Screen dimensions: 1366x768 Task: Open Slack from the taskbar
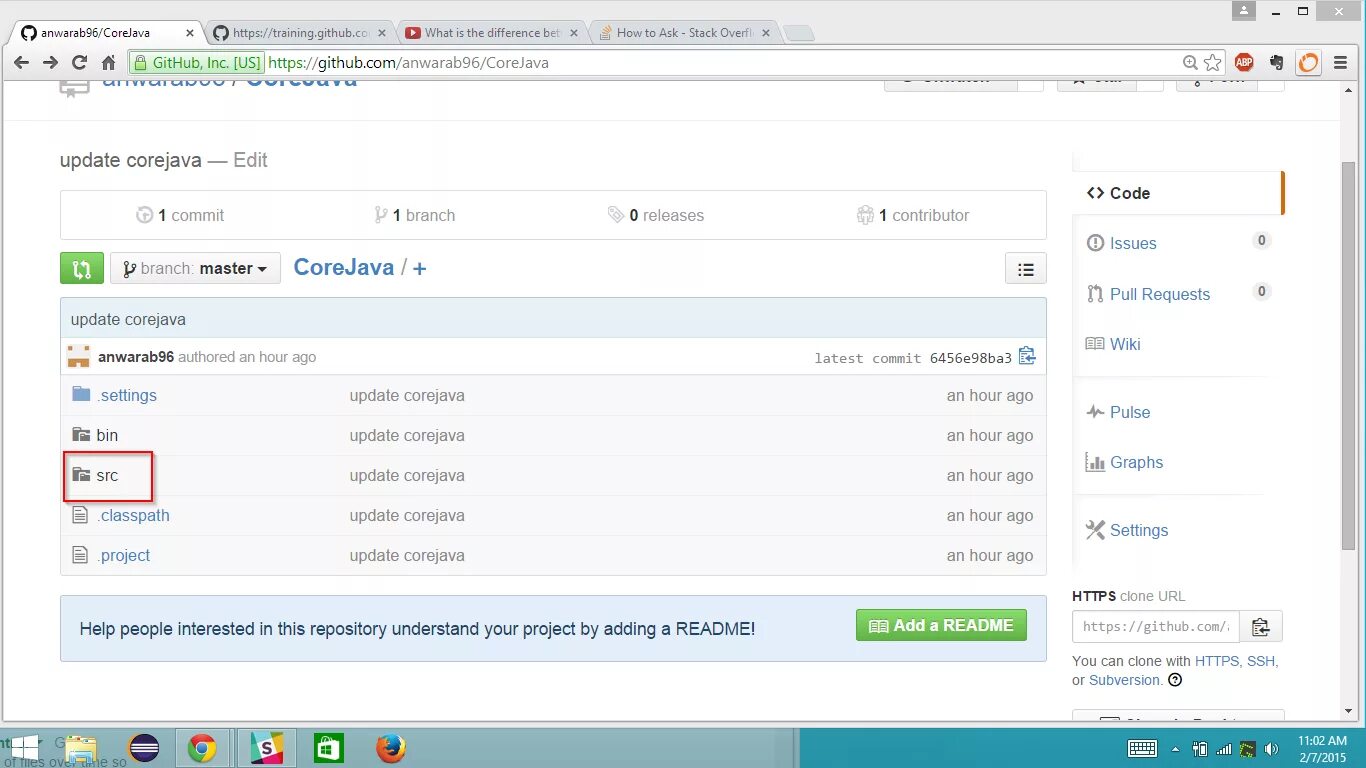[x=267, y=748]
